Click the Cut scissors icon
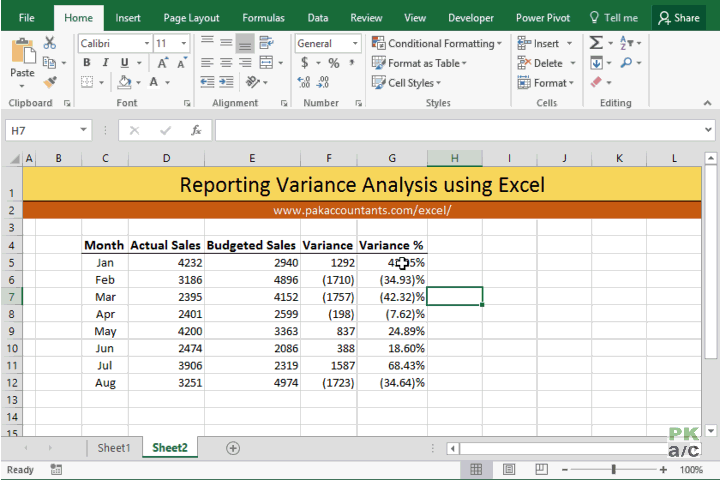The image size is (720, 480). click(x=50, y=43)
